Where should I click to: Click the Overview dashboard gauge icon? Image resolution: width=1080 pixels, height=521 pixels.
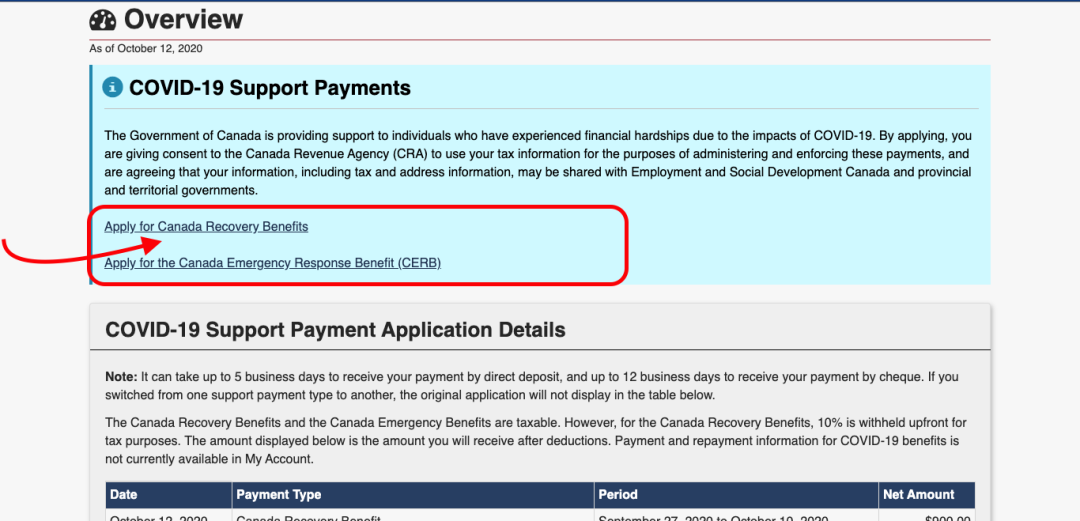click(103, 20)
